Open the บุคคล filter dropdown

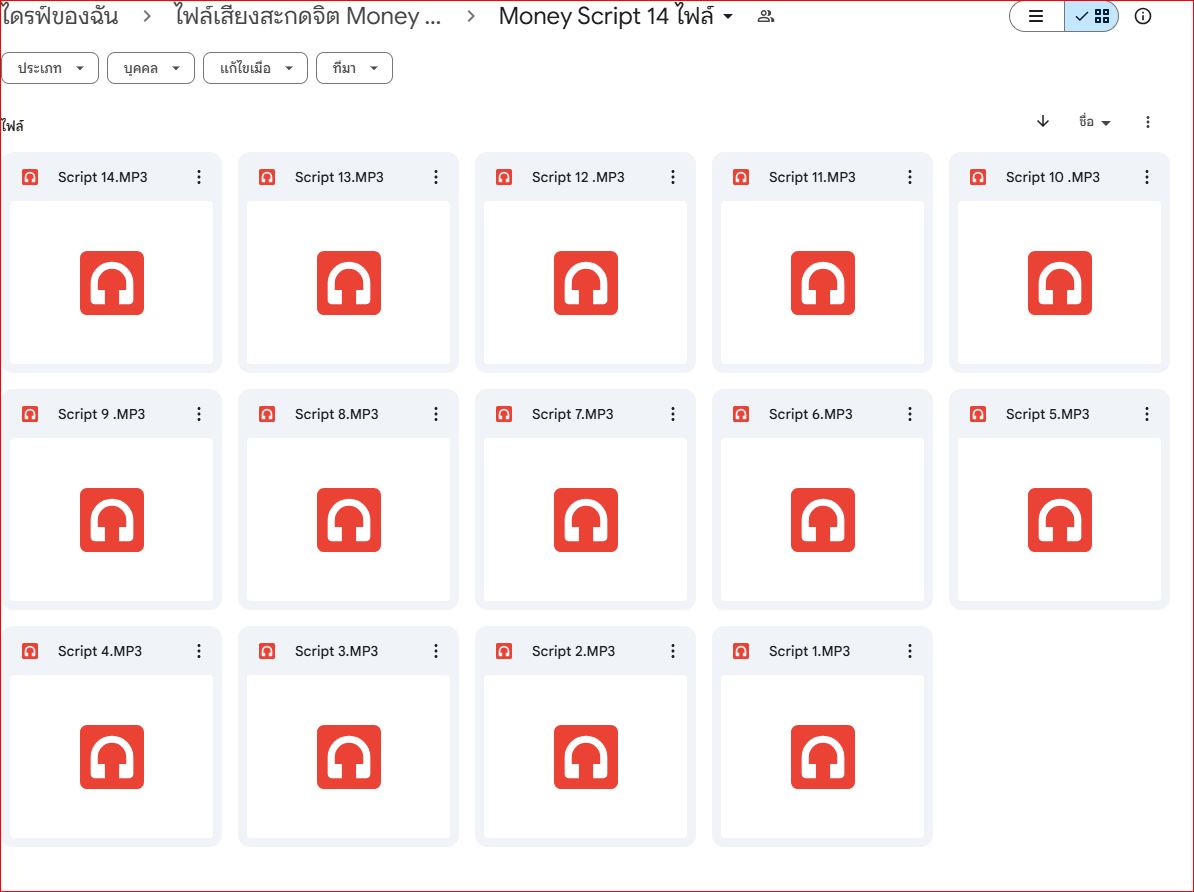point(151,68)
